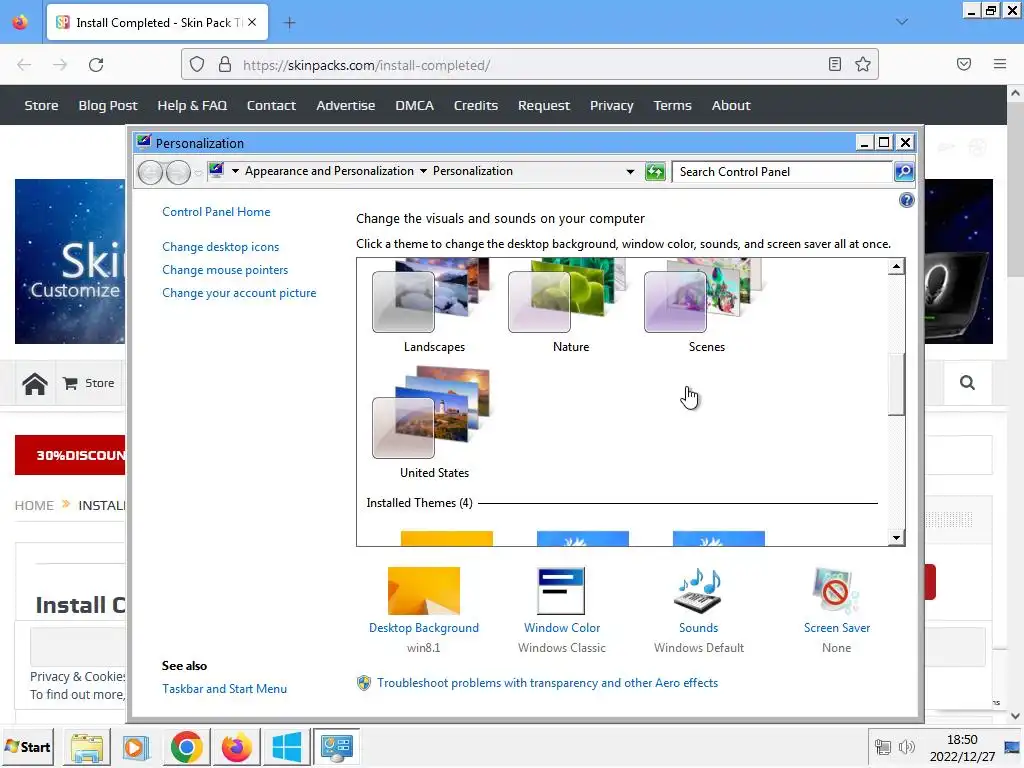
Task: Click the Firefox tracking protection shield icon
Action: 197,64
